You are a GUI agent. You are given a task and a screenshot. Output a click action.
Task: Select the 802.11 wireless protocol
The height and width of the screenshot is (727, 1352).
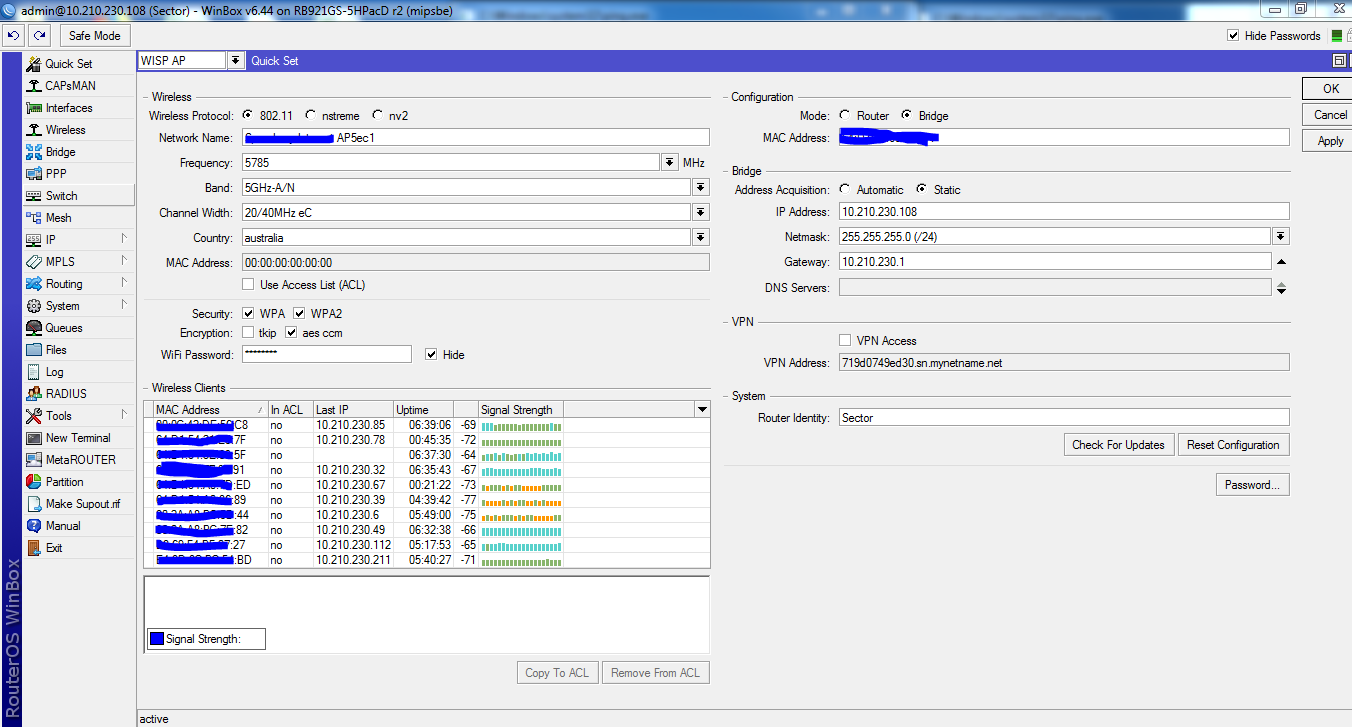(x=248, y=116)
